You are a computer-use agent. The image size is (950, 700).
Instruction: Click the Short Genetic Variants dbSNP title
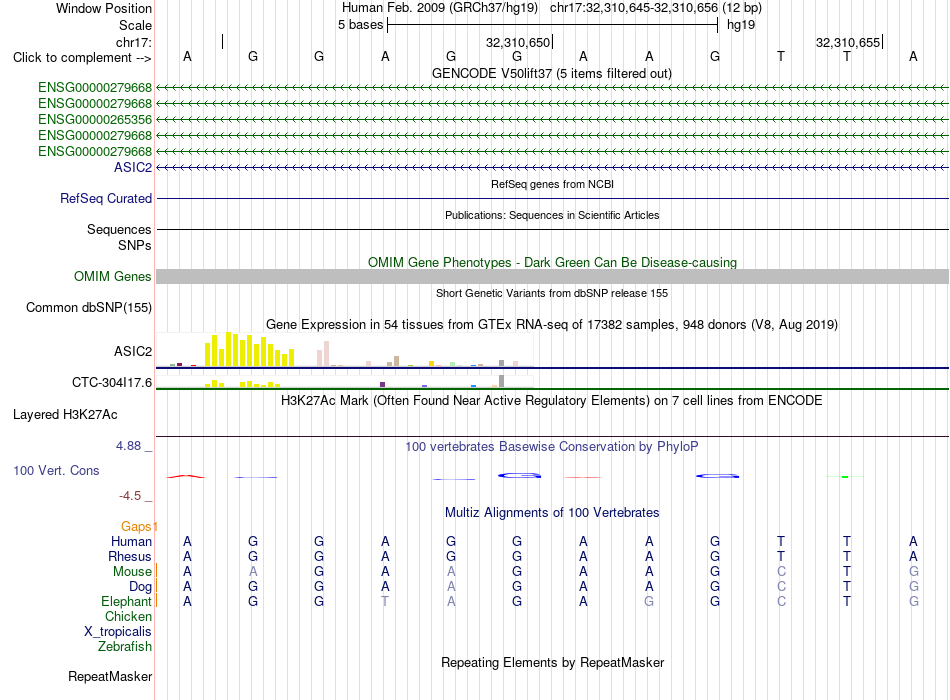tap(552, 293)
